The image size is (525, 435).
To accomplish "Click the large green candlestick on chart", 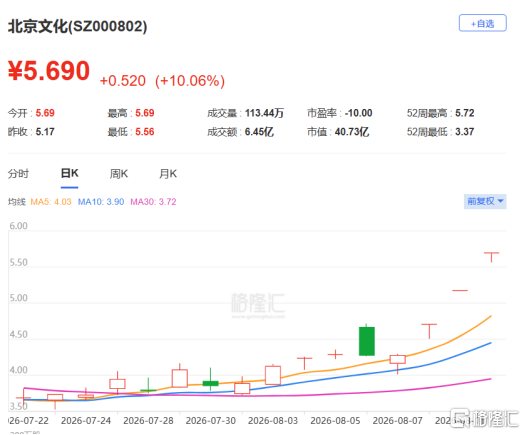I will pos(367,341).
